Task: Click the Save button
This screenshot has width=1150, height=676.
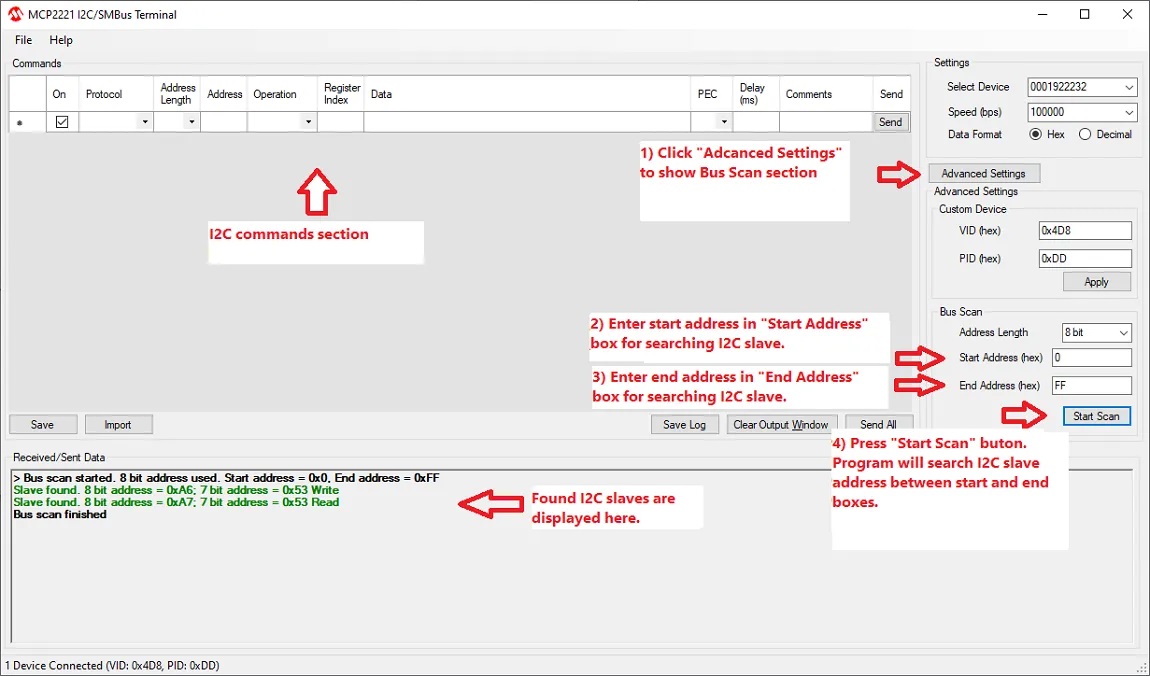Action: pyautogui.click(x=43, y=425)
